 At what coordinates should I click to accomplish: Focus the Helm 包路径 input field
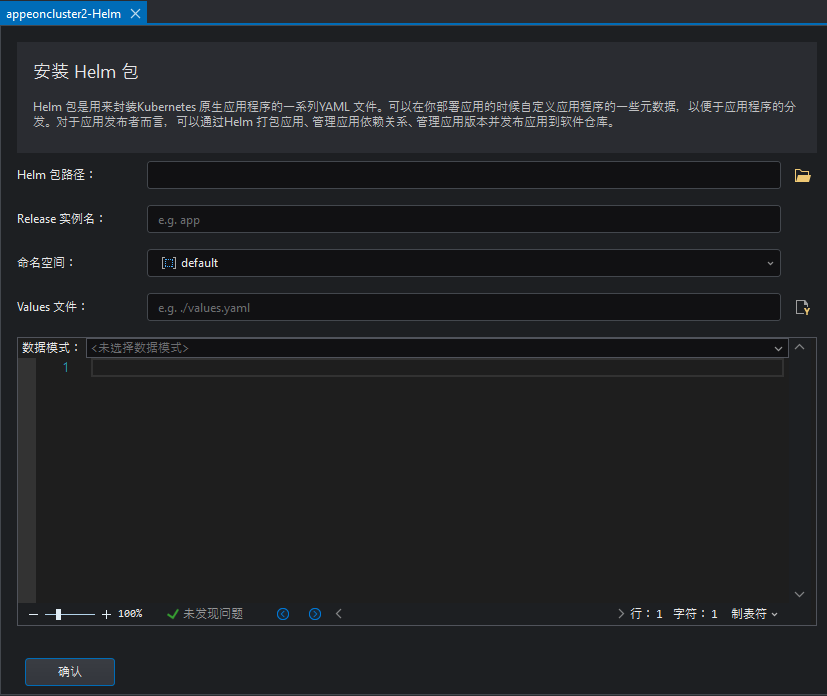tap(464, 175)
